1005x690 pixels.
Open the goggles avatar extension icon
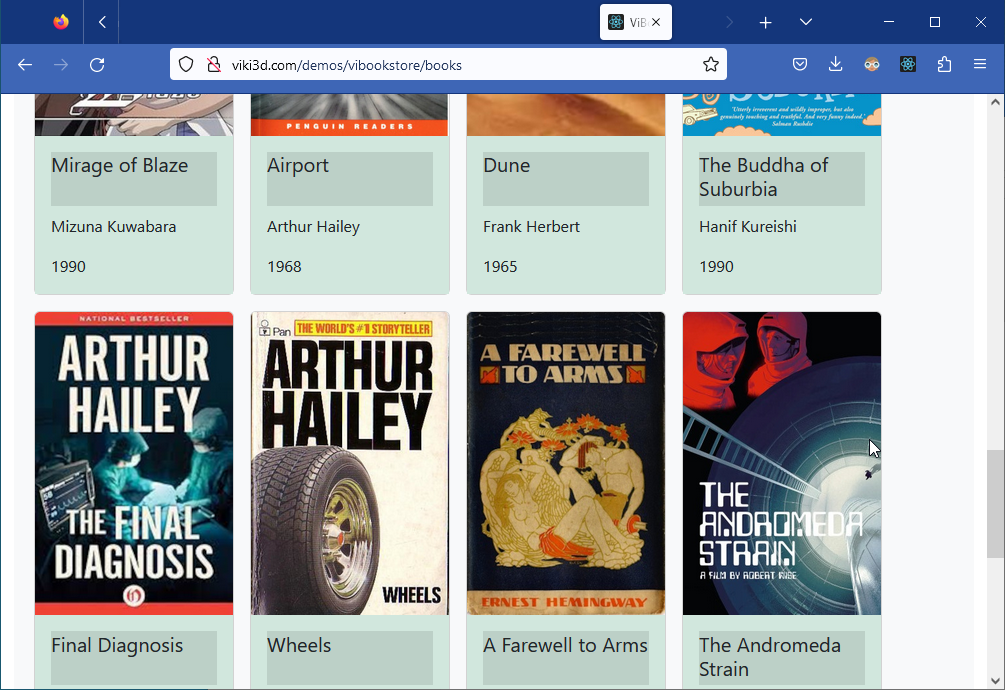pos(872,64)
